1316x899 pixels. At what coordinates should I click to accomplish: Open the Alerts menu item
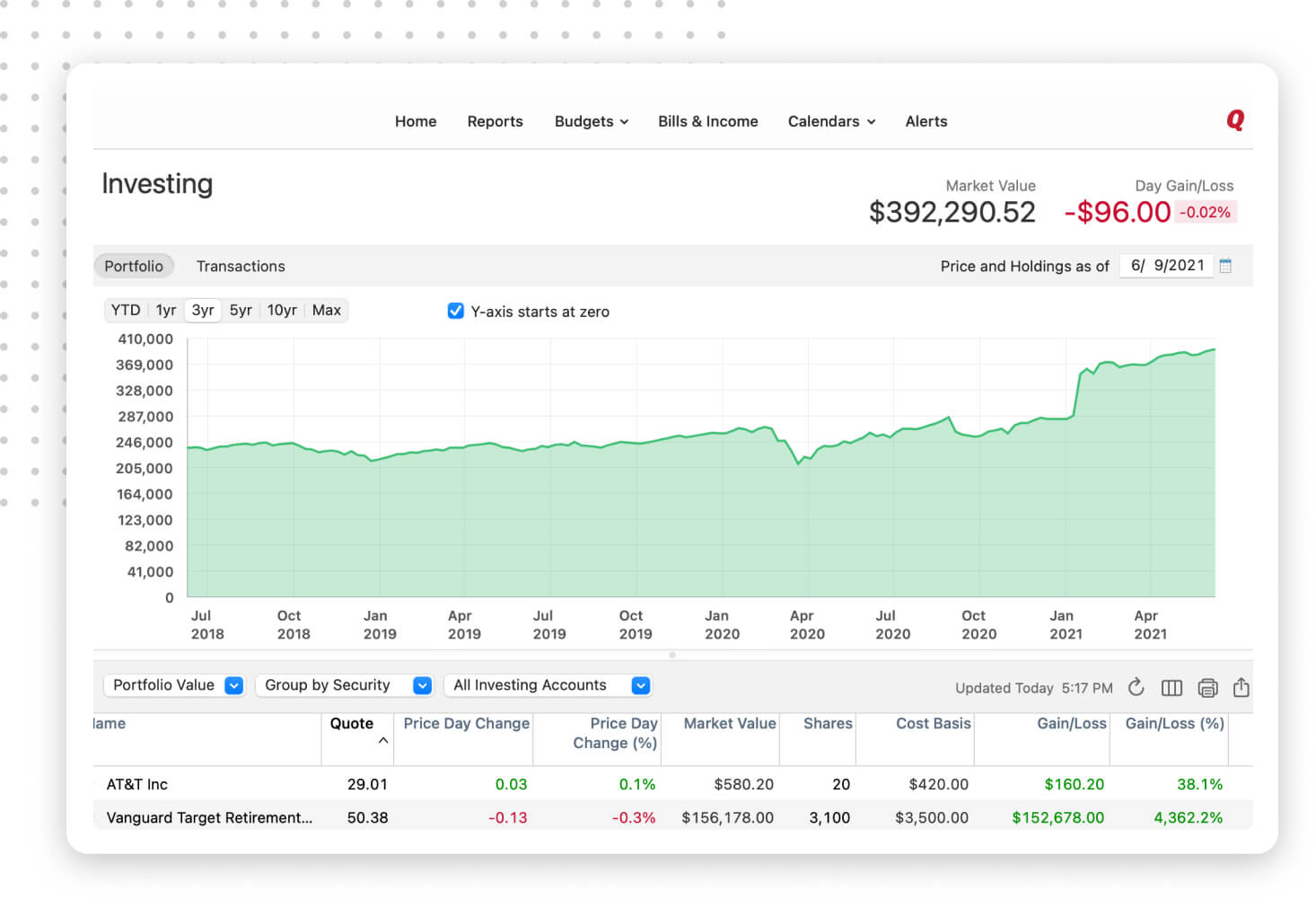[x=926, y=121]
